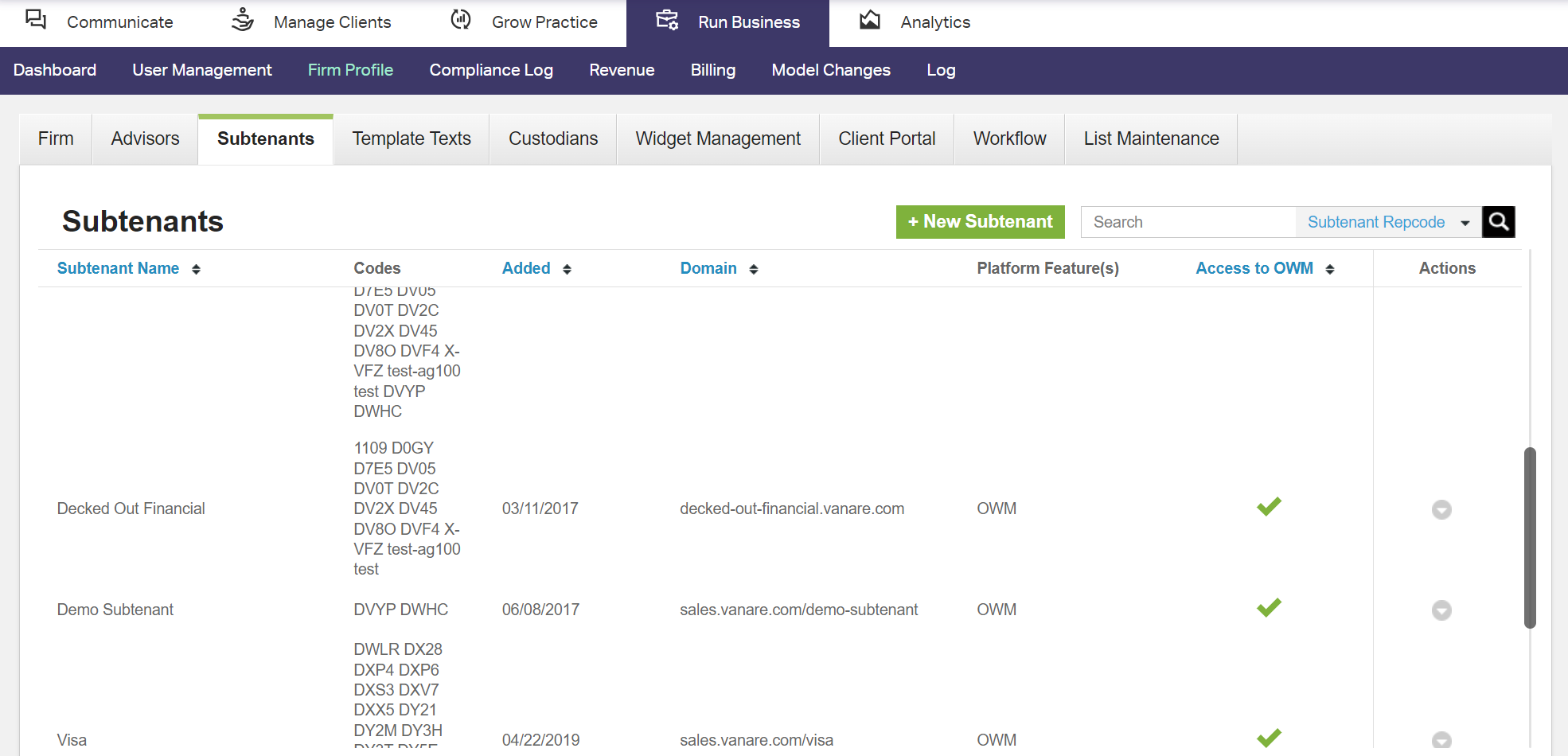Viewport: 1568px width, 756px height.
Task: Switch to the Client Portal tab
Action: click(887, 139)
